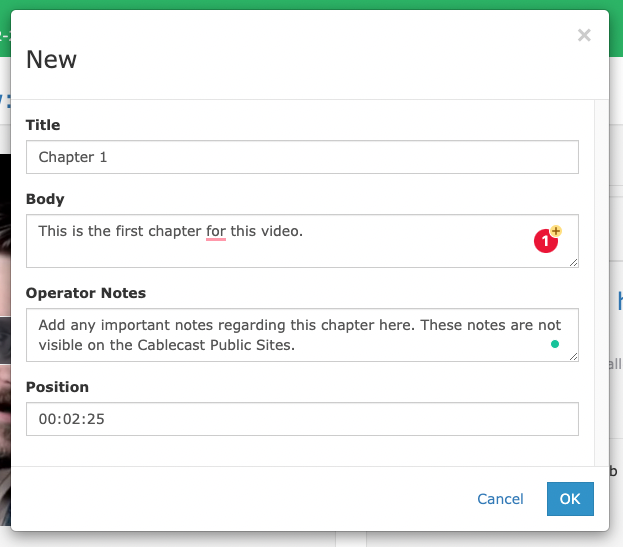Click into the Operator Notes text area
Viewport: 623px width, 547px height.
point(302,335)
